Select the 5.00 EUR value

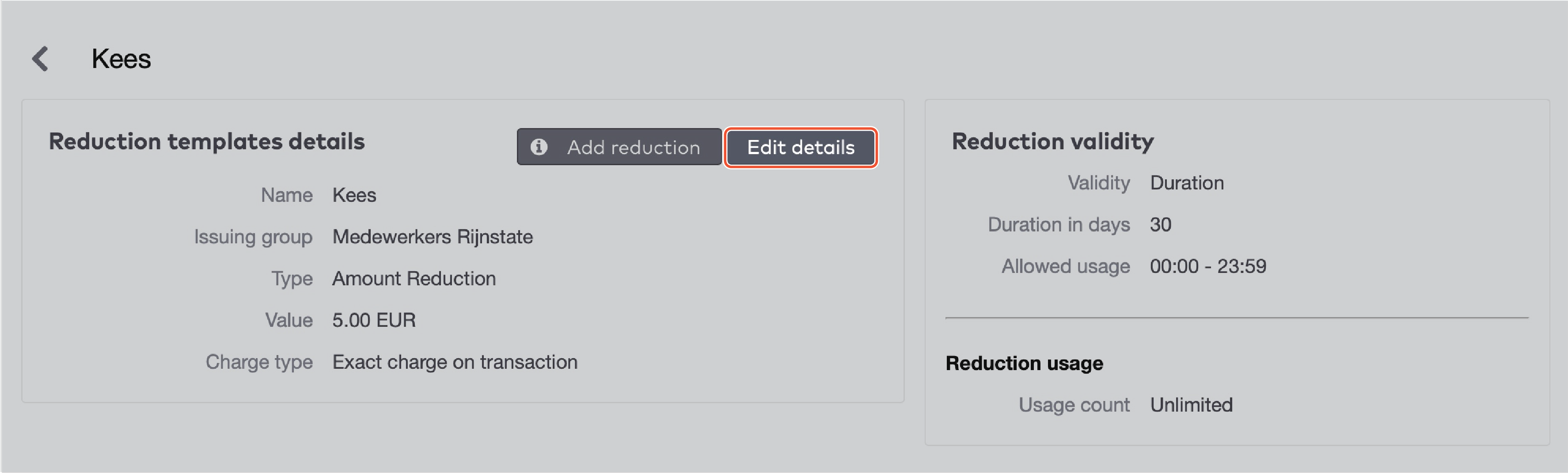[373, 320]
